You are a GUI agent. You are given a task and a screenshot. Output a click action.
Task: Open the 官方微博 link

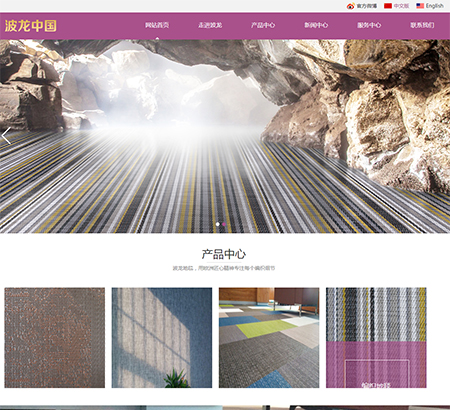click(x=367, y=6)
